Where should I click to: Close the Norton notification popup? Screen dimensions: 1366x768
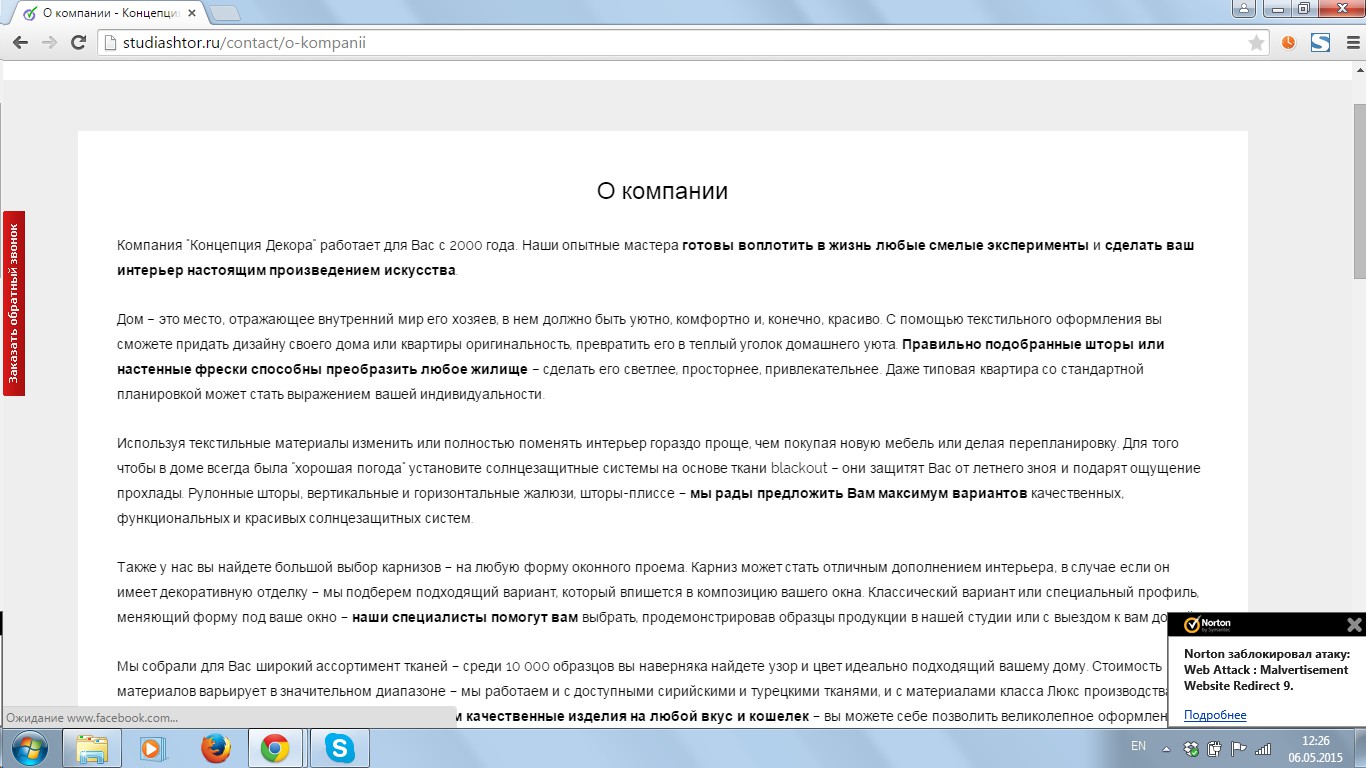(x=1354, y=625)
